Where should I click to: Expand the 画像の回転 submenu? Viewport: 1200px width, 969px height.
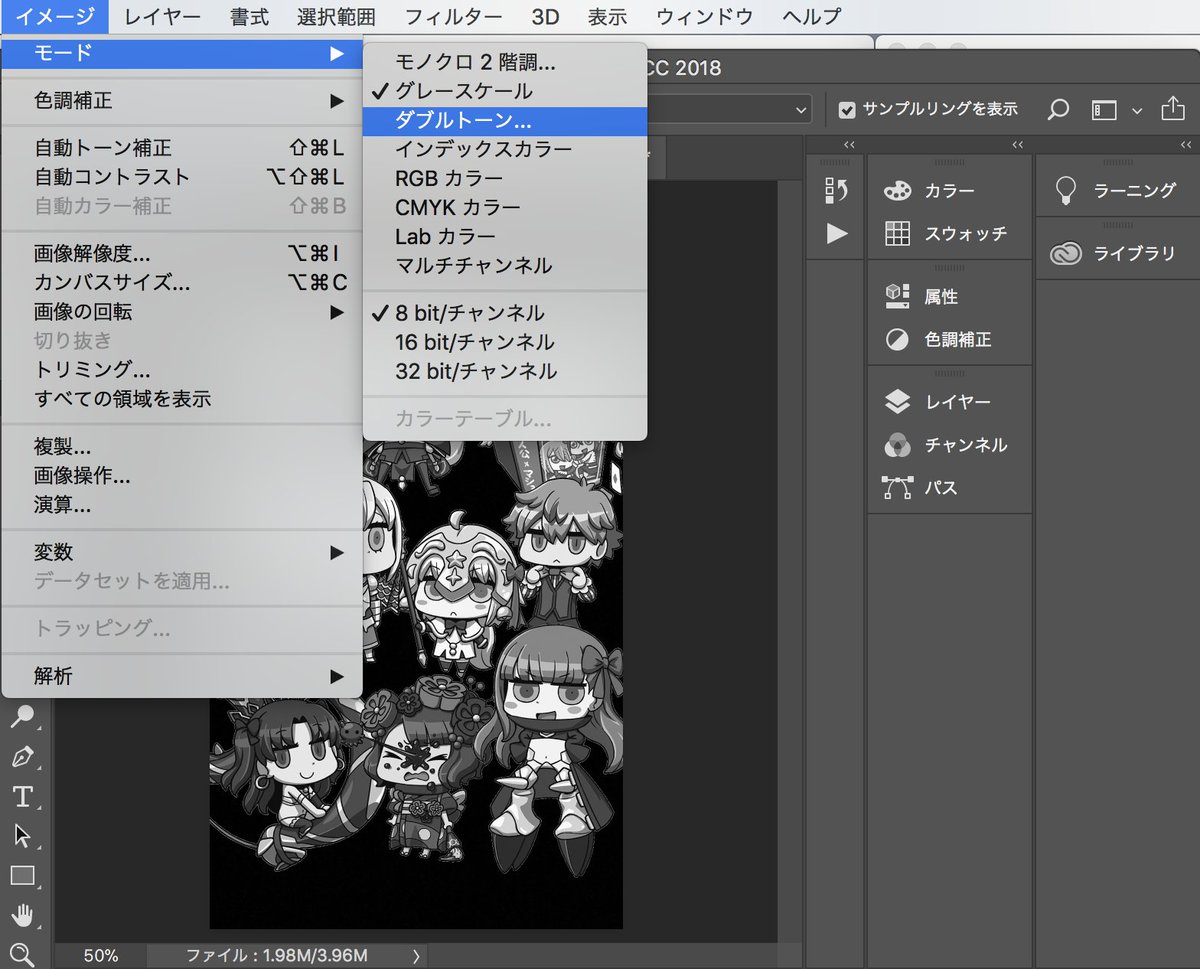[x=182, y=312]
